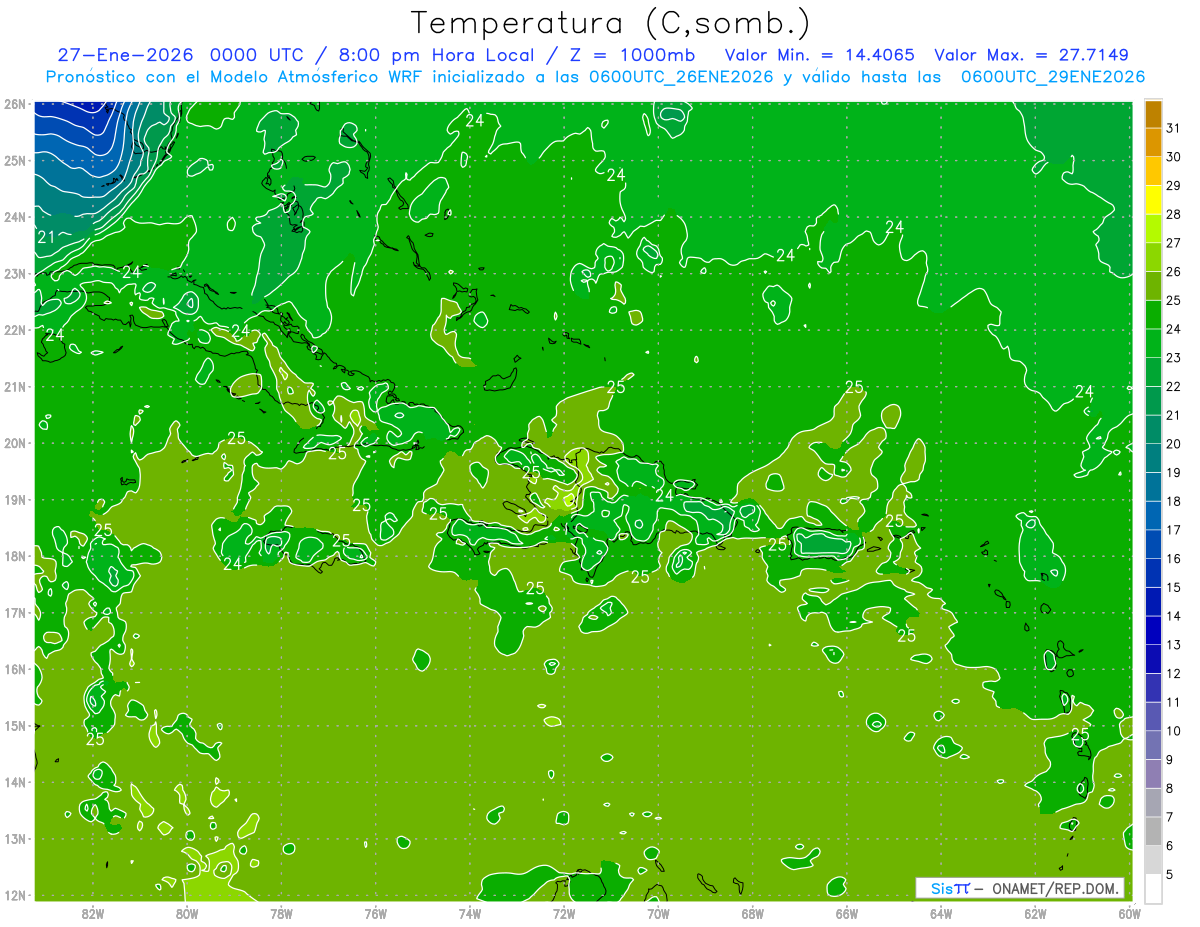Click the 62W longitude axis label
1200x927 pixels.
point(1036,913)
